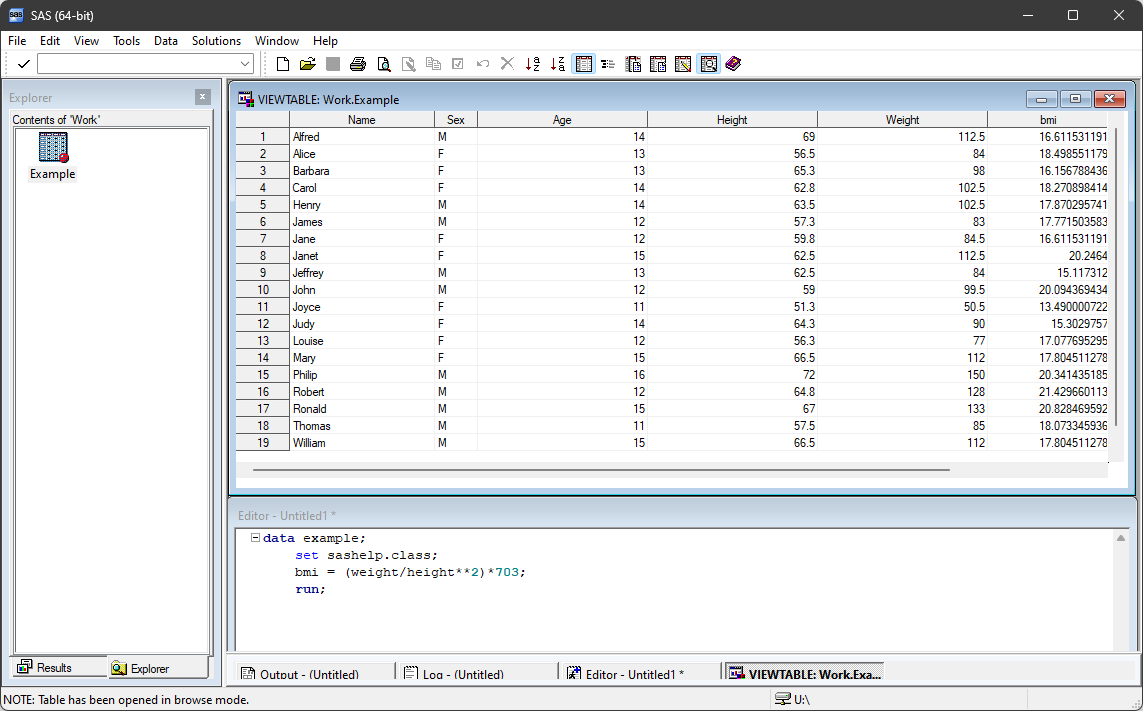
Task: Select the Weight column header
Action: [902, 120]
